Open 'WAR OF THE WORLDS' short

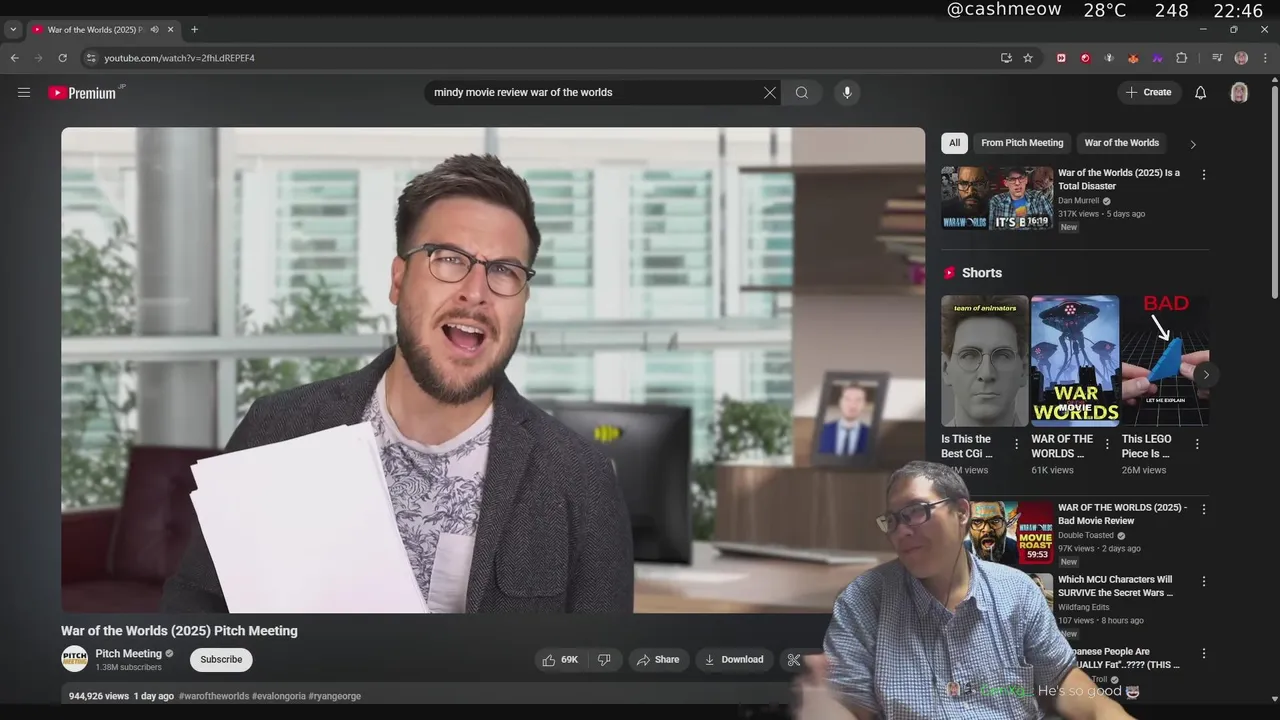pyautogui.click(x=1075, y=361)
